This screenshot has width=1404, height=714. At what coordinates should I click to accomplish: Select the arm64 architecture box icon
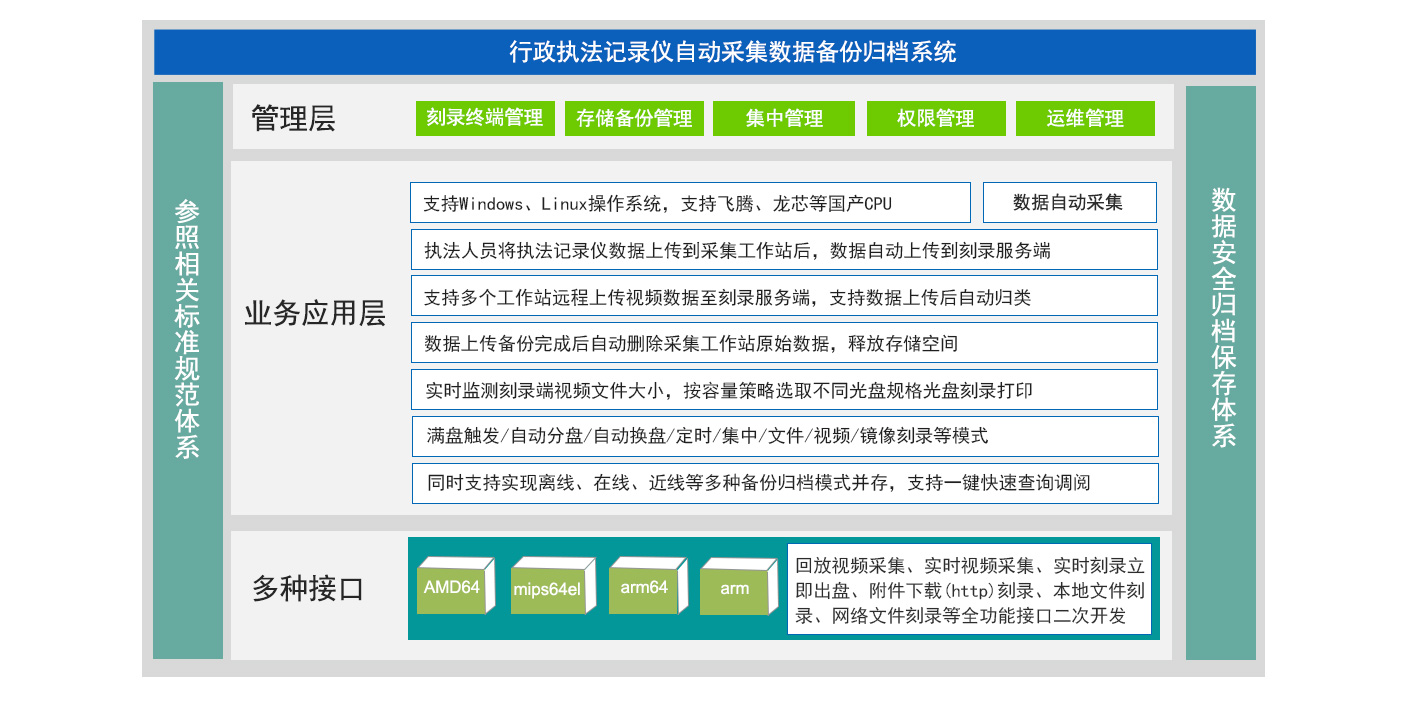[x=644, y=589]
